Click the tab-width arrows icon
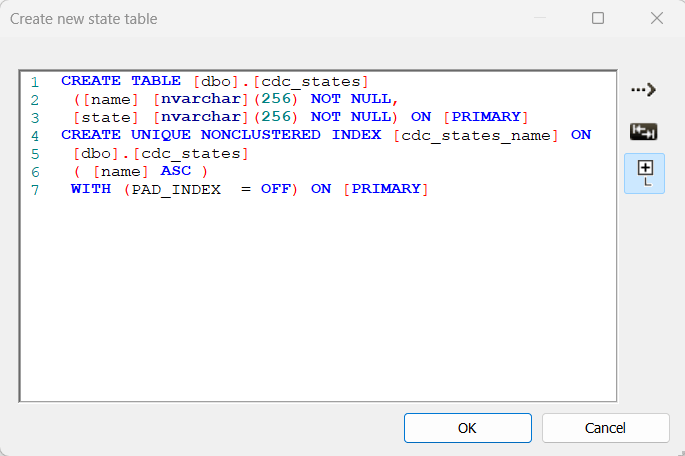685x456 pixels. [x=643, y=131]
